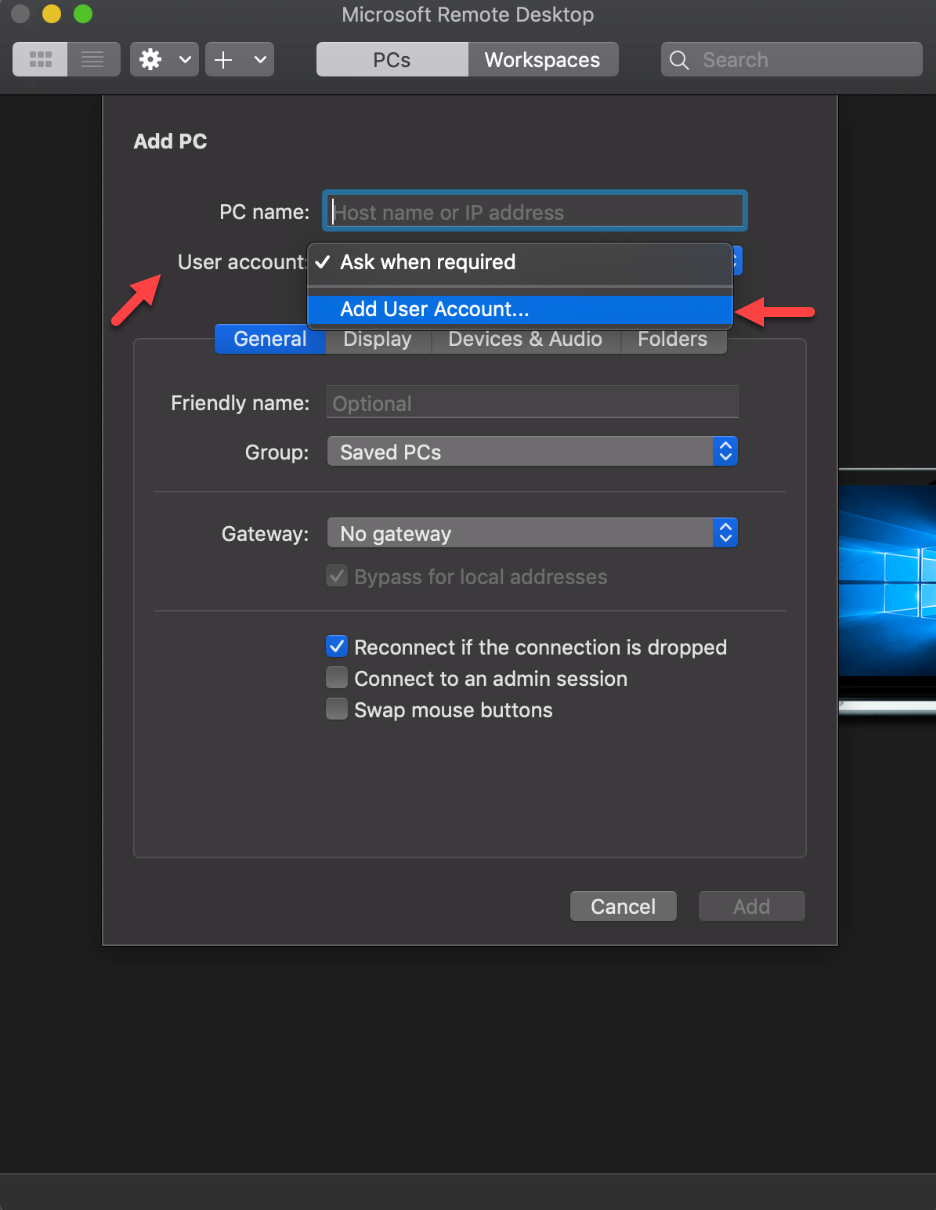
Task: Click the Add button
Action: pos(751,906)
